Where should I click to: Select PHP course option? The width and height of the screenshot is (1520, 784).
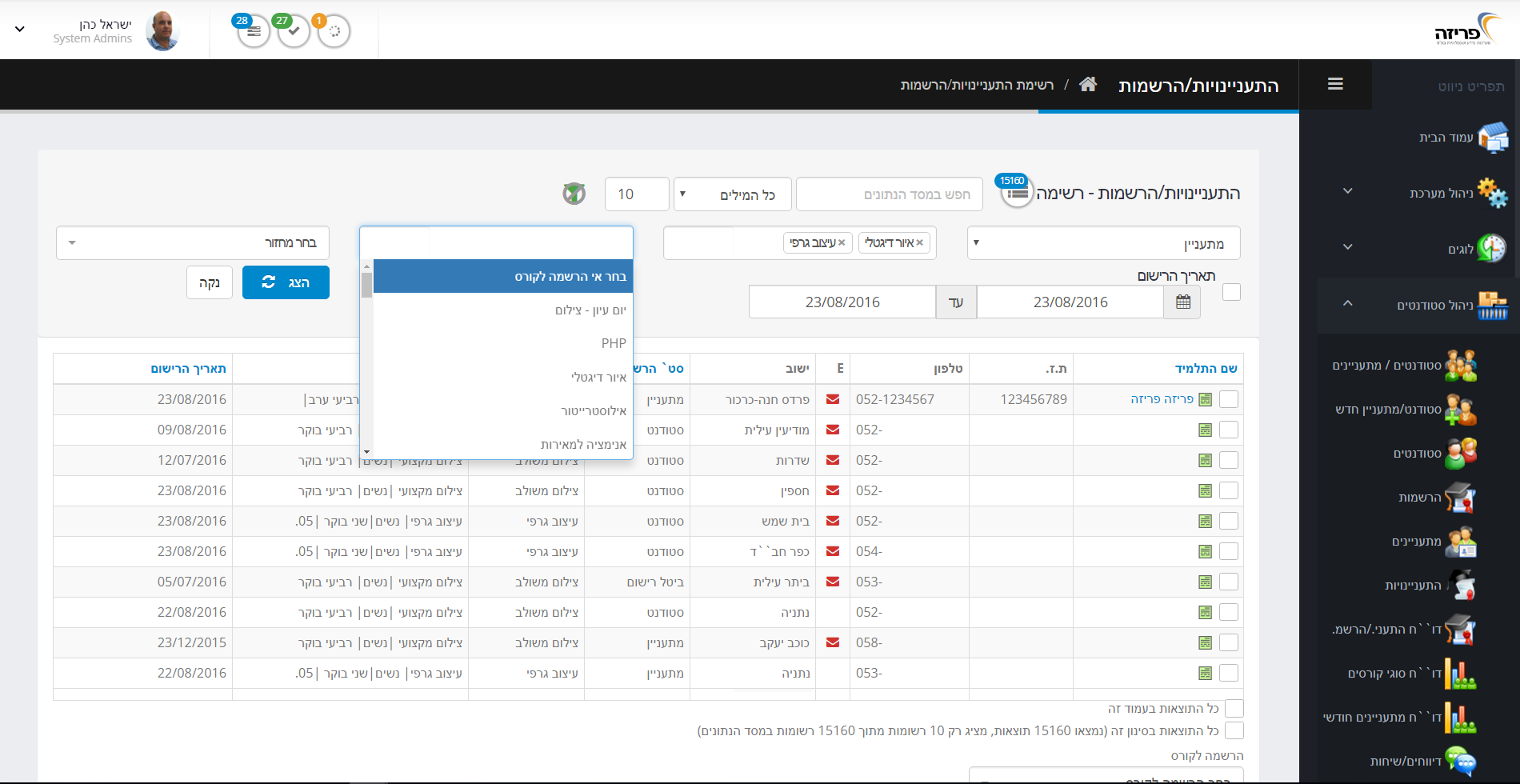click(x=503, y=343)
